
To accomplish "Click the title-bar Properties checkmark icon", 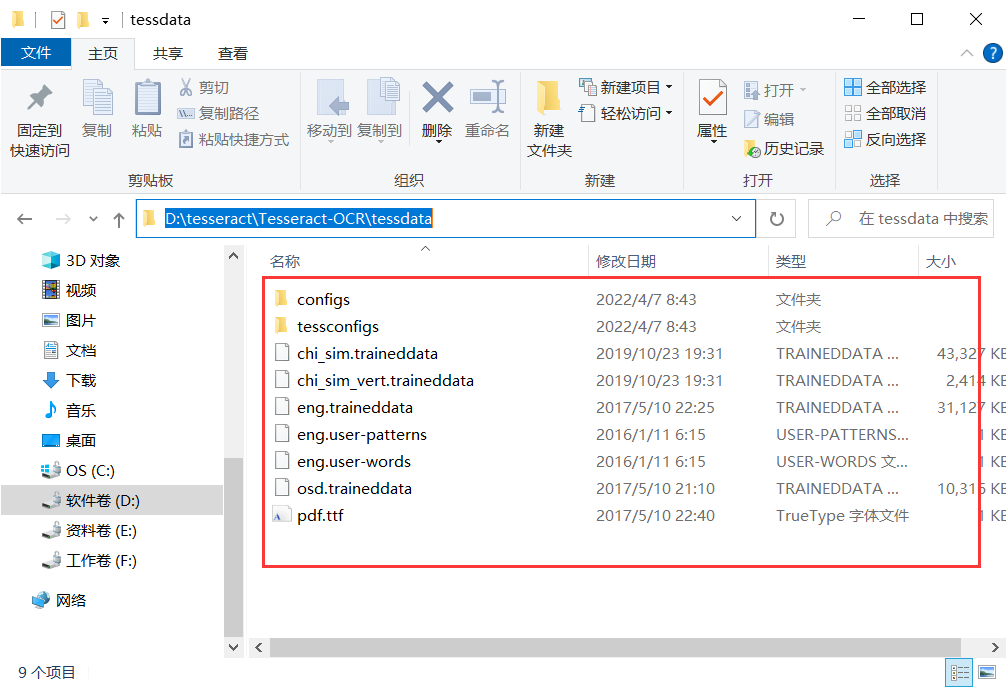I will pos(58,20).
